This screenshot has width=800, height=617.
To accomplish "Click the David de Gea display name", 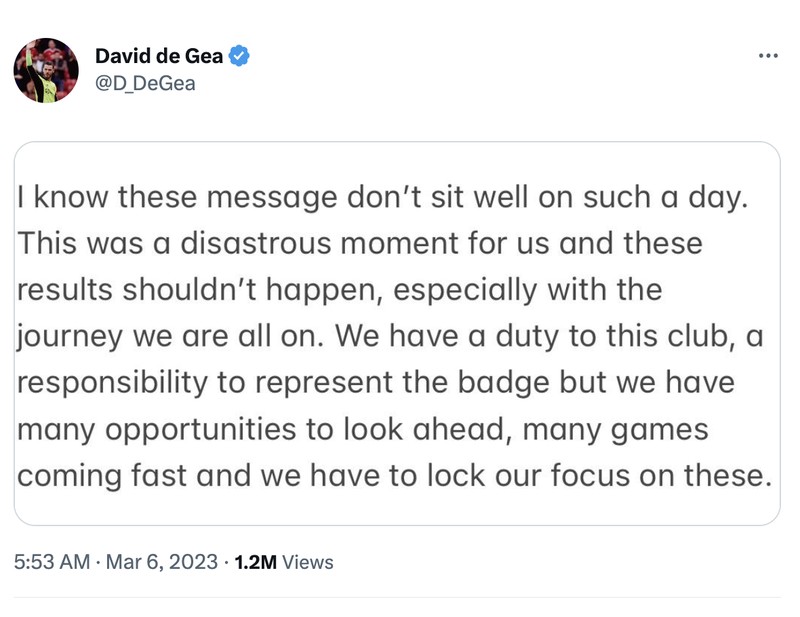I will click(x=158, y=56).
